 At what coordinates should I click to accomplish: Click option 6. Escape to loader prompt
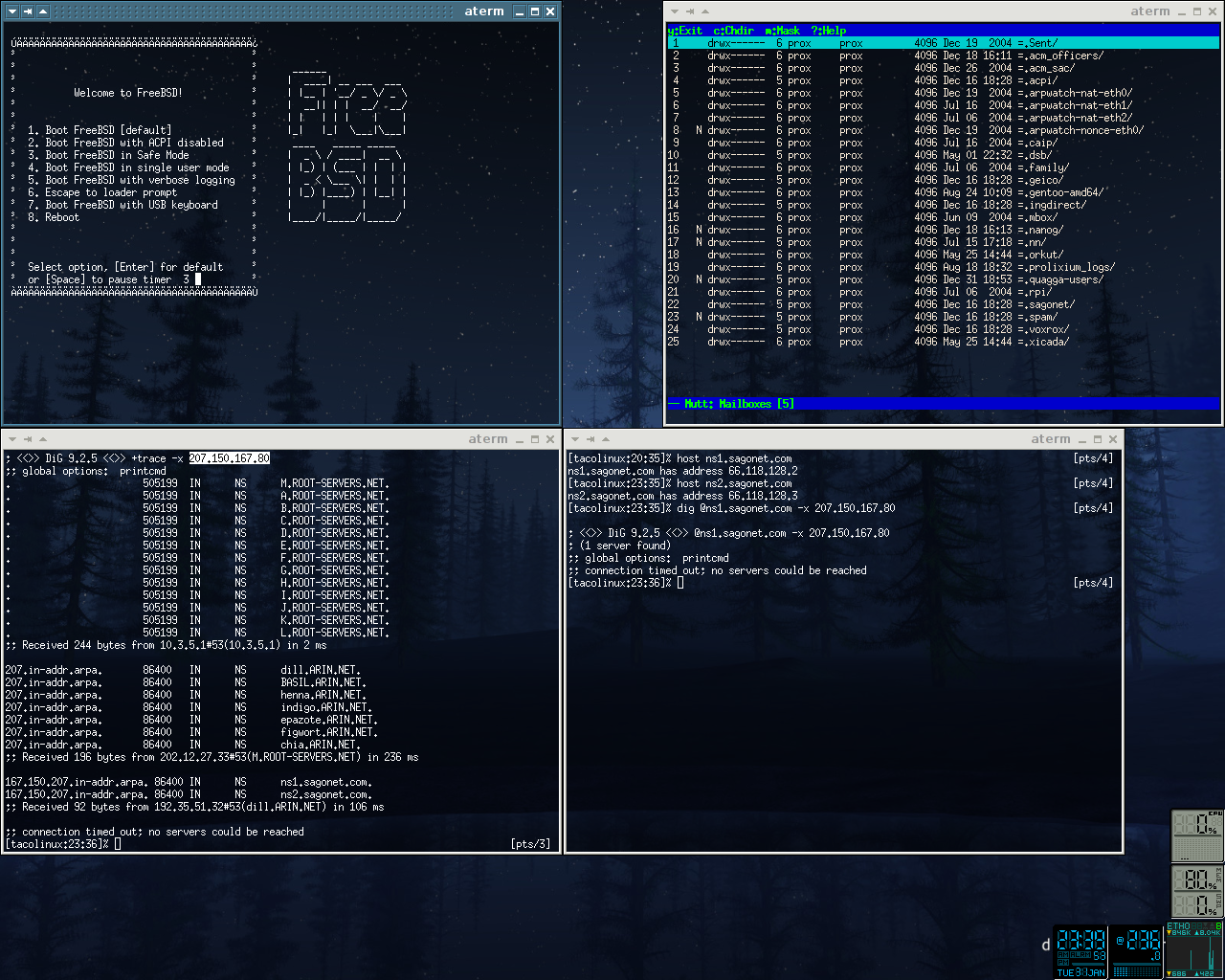102,192
